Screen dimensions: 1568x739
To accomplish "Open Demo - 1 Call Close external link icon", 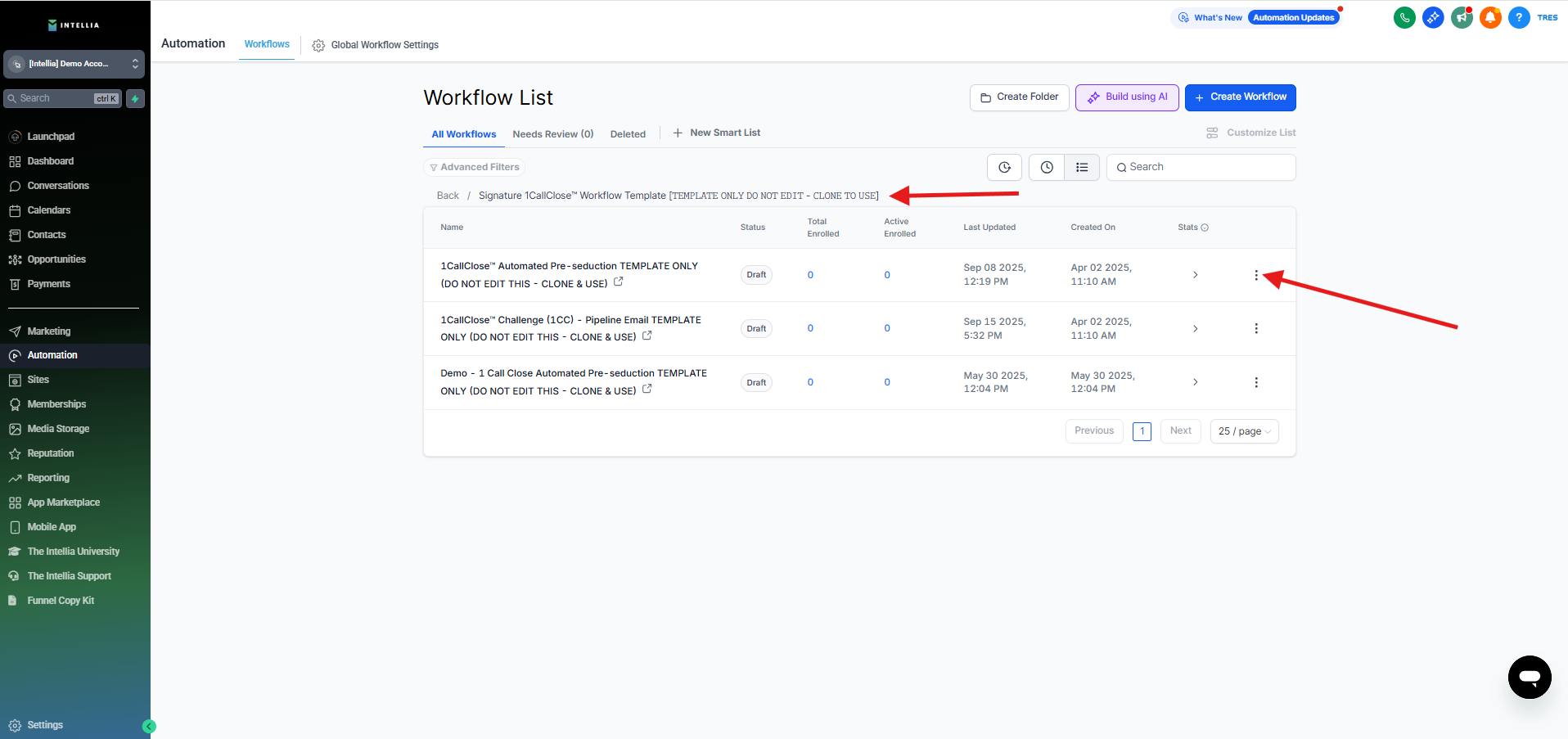I will 647,389.
